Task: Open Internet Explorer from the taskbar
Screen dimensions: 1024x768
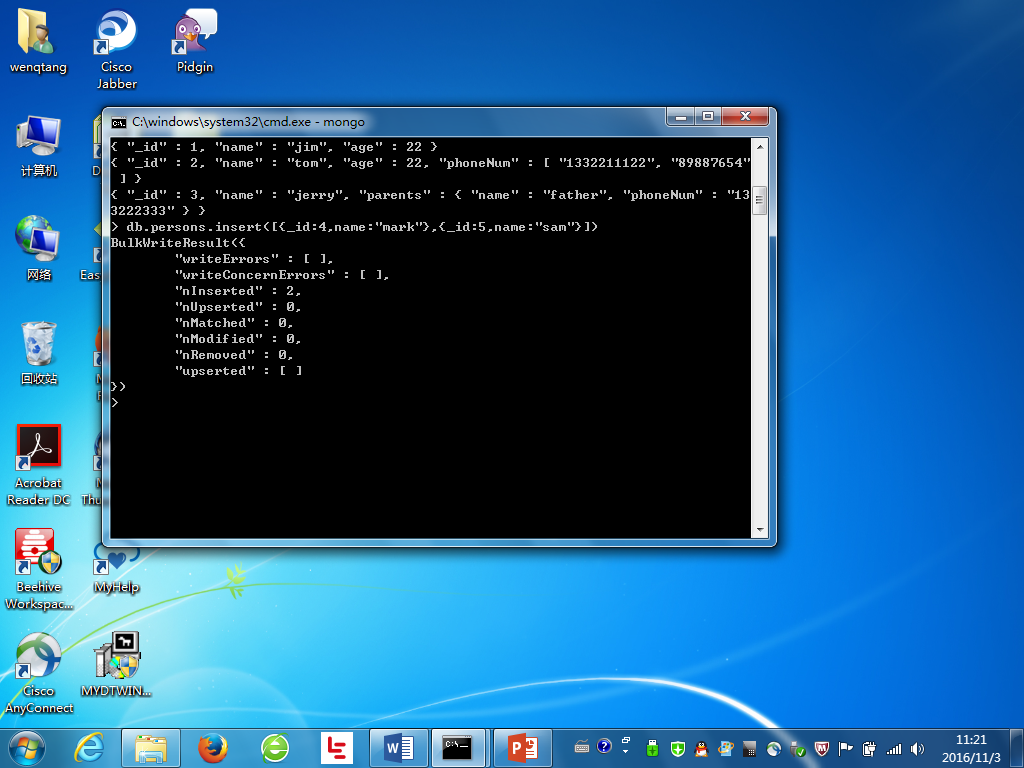Action: point(89,748)
